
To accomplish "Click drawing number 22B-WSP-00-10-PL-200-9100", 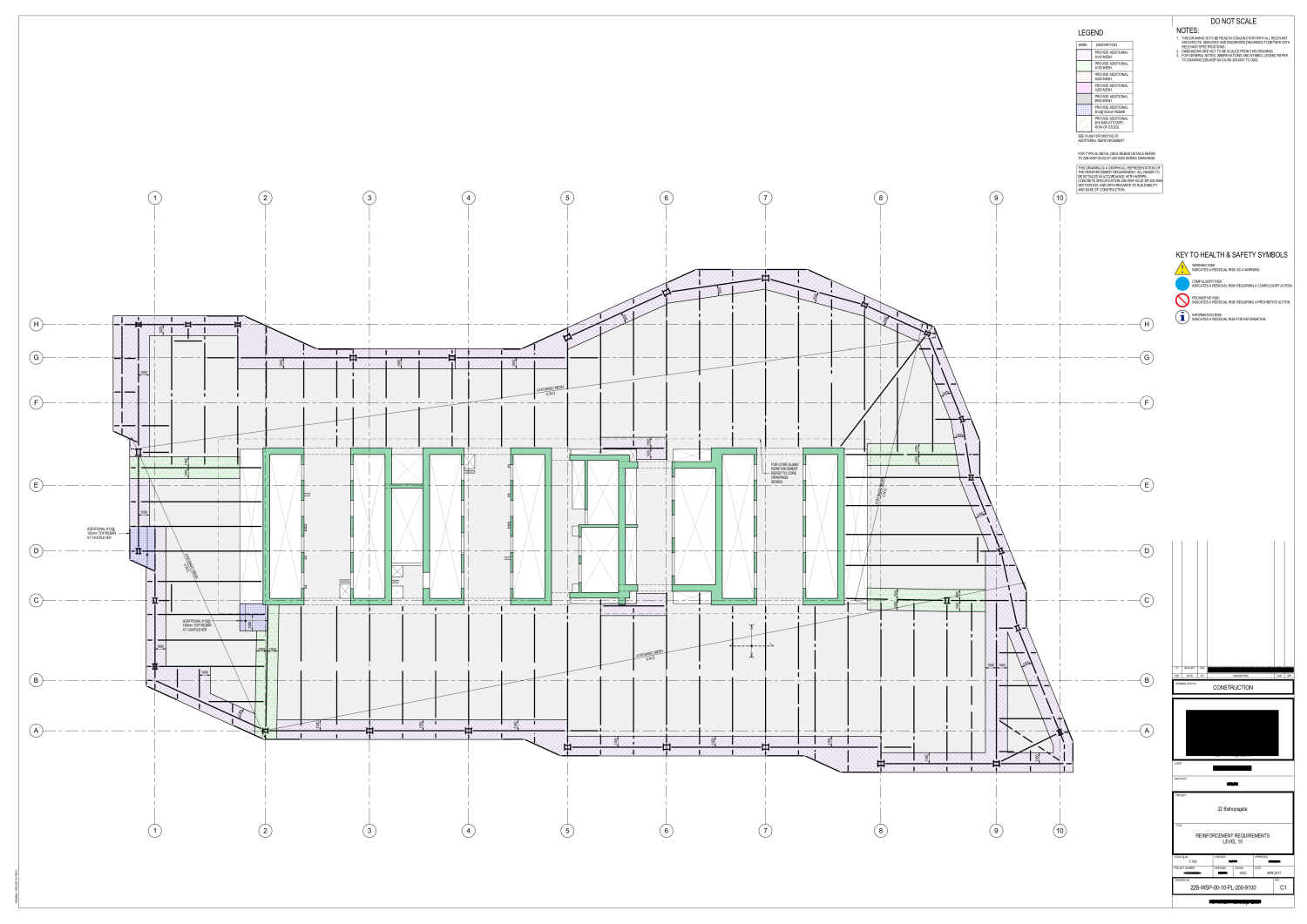I will (1222, 887).
